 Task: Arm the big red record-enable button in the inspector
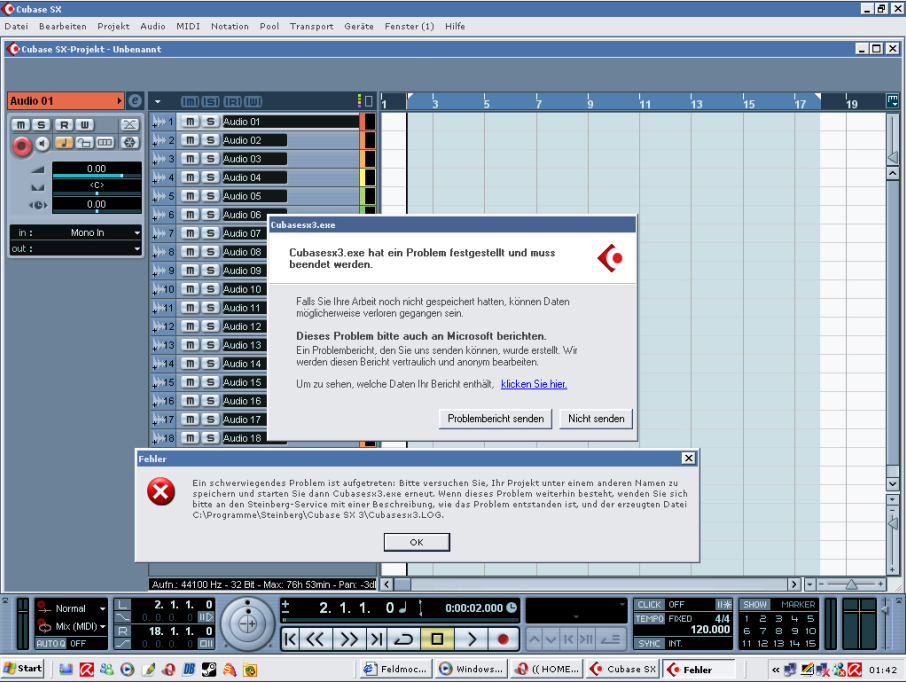tap(22, 146)
